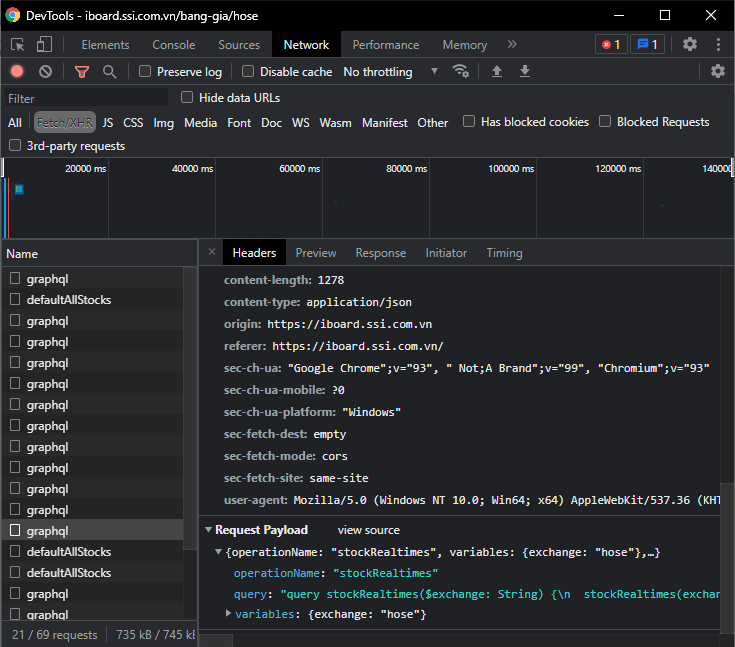
Task: Show the error count badge
Action: (611, 45)
